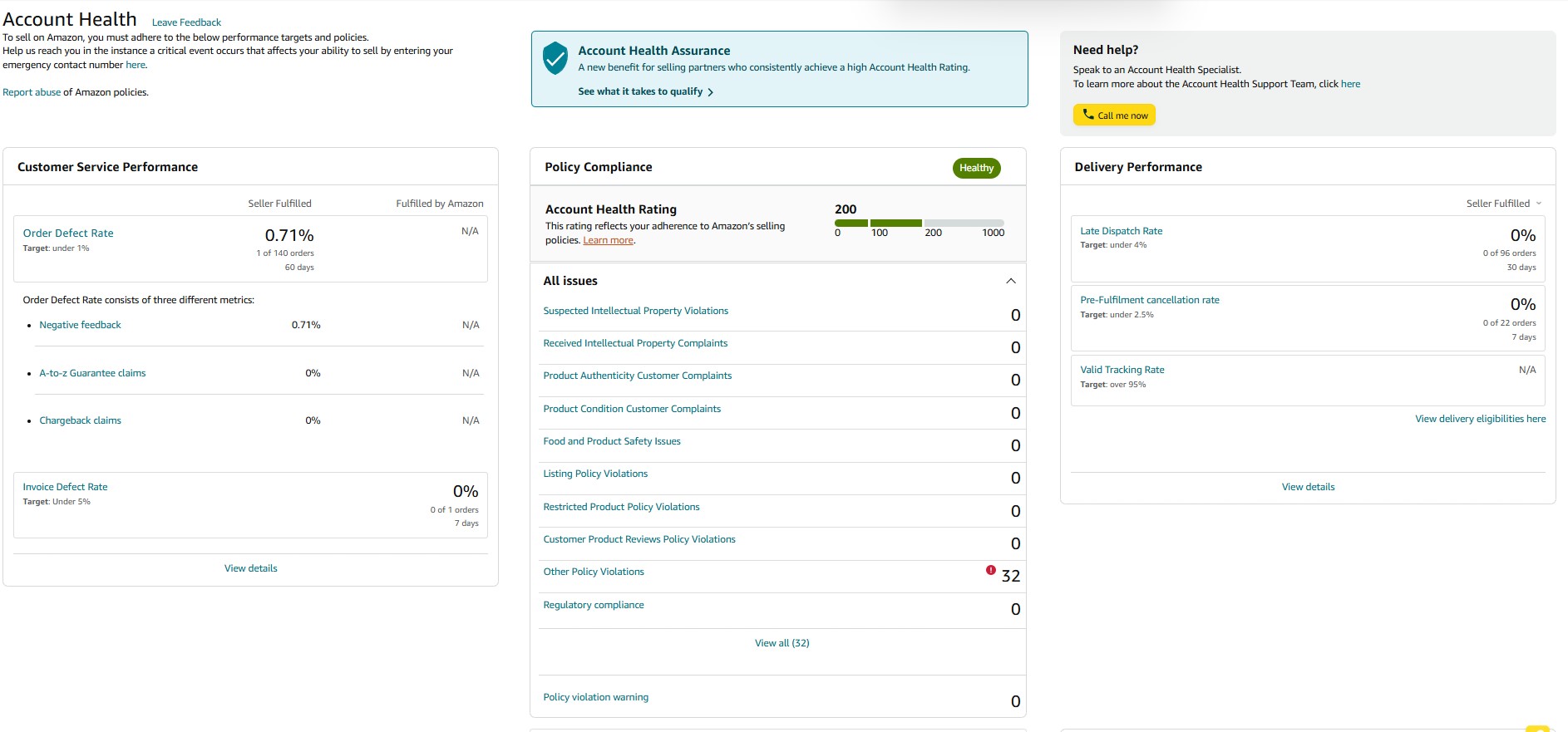Click the Account Health page heading

click(x=70, y=19)
